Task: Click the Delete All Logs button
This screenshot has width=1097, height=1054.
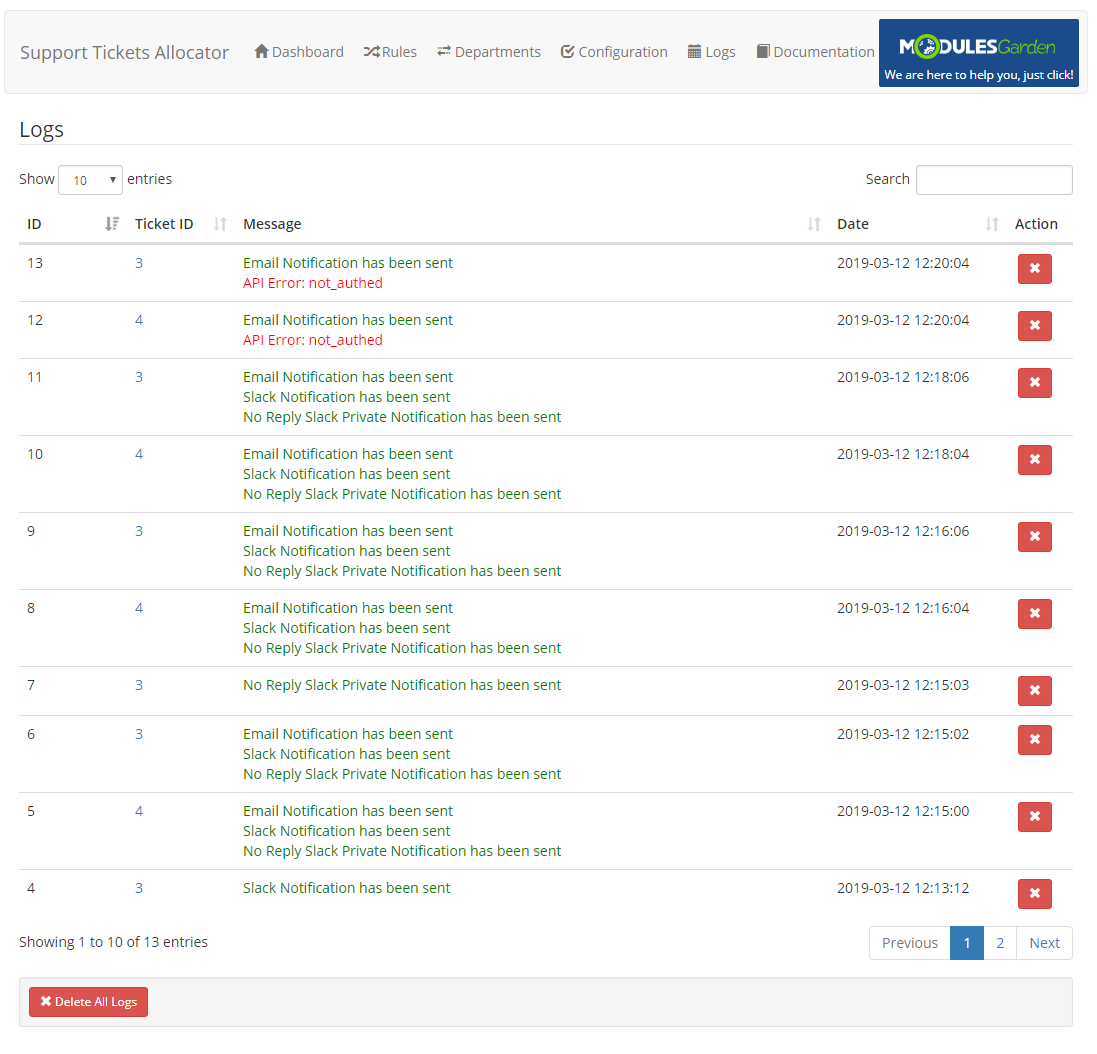Action: click(x=88, y=1002)
